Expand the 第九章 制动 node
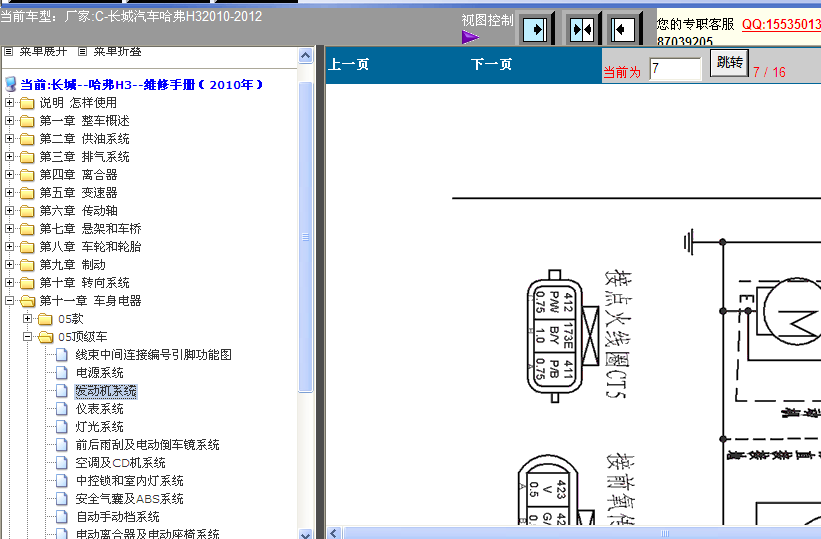 [x=9, y=265]
